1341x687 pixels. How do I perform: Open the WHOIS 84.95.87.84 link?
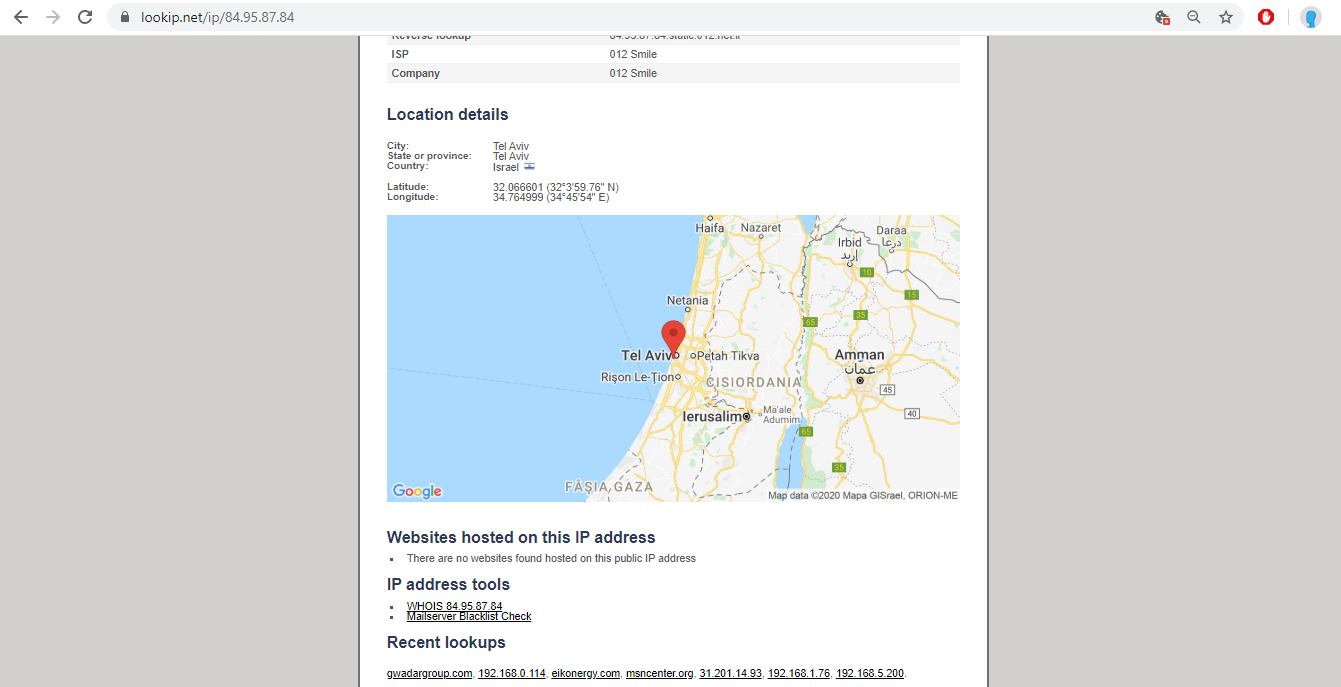(454, 606)
